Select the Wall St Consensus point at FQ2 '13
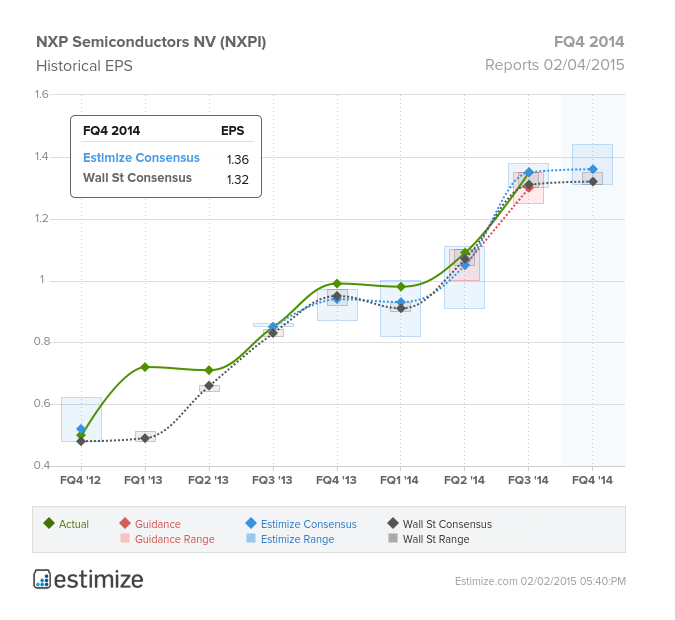 209,386
